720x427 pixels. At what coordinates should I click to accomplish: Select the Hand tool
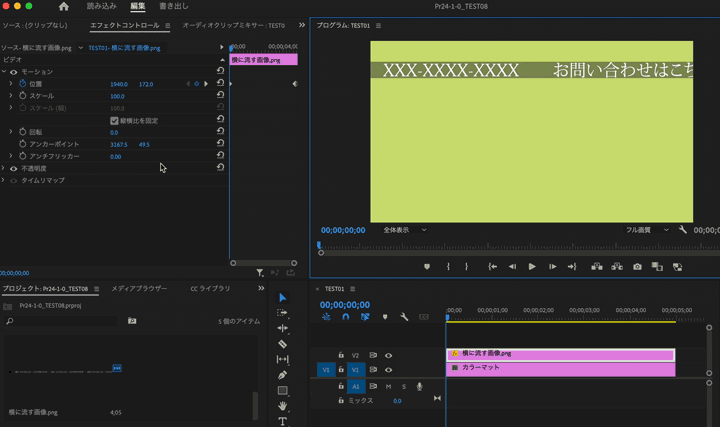pos(282,406)
